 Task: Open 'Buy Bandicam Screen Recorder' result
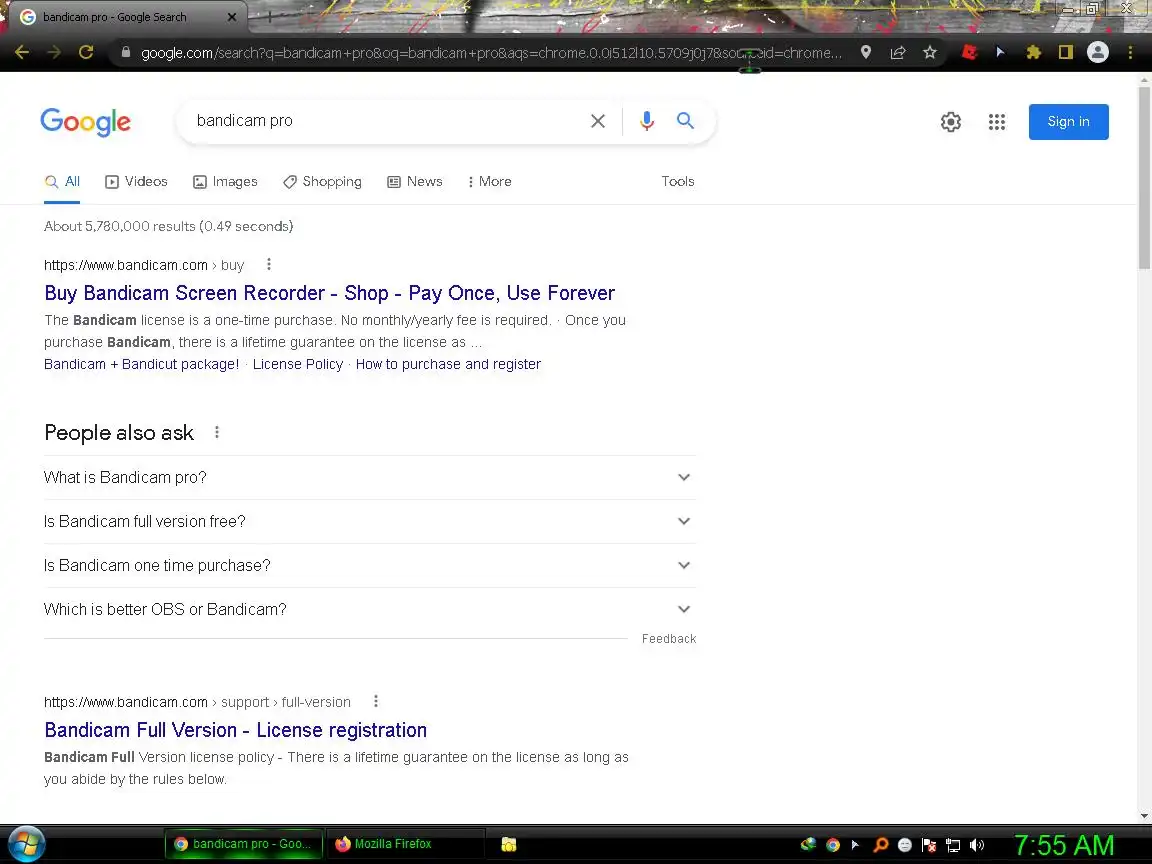[x=329, y=293]
